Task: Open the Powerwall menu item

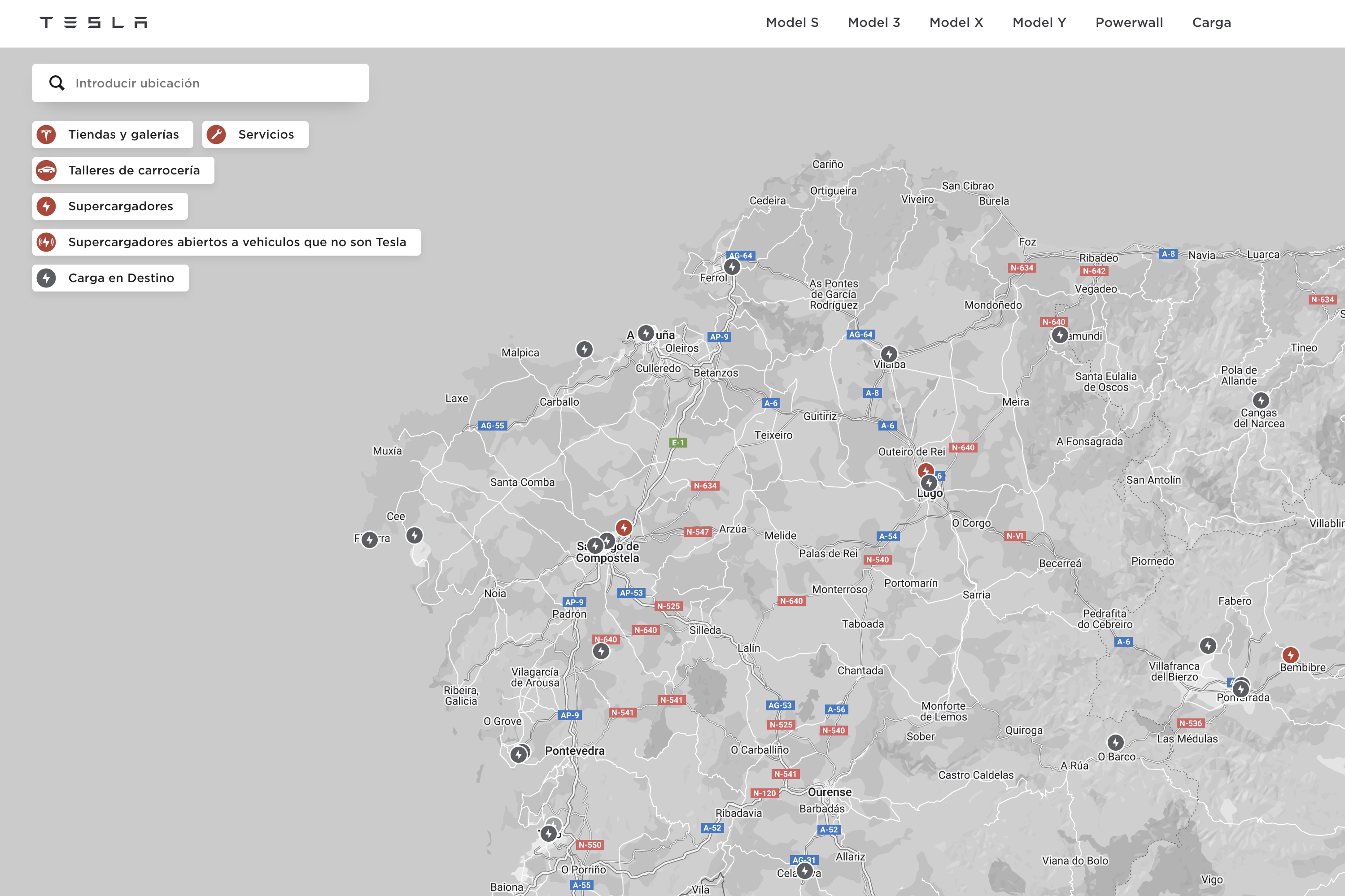Action: click(1129, 22)
